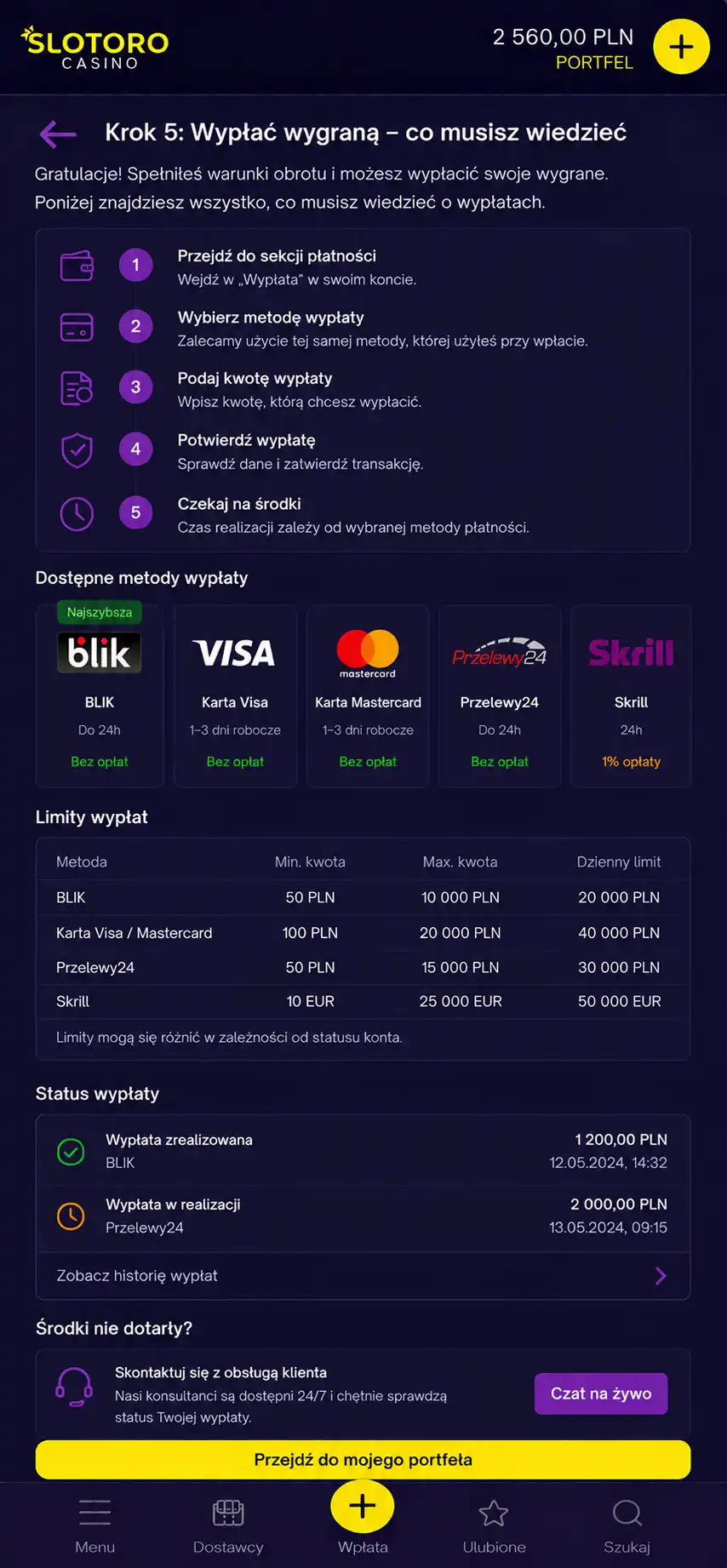Tap the yellow Wpłata deposit button at the bottom

coord(363,1506)
